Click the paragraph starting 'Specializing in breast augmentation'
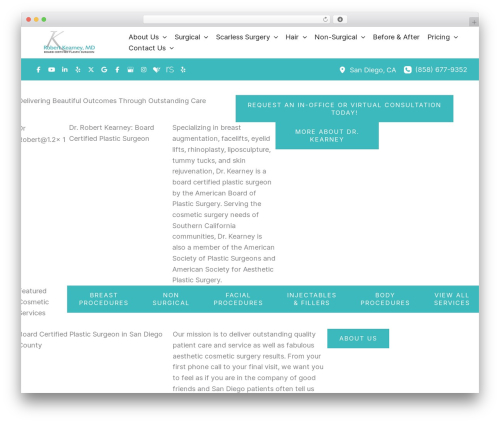 (x=223, y=204)
